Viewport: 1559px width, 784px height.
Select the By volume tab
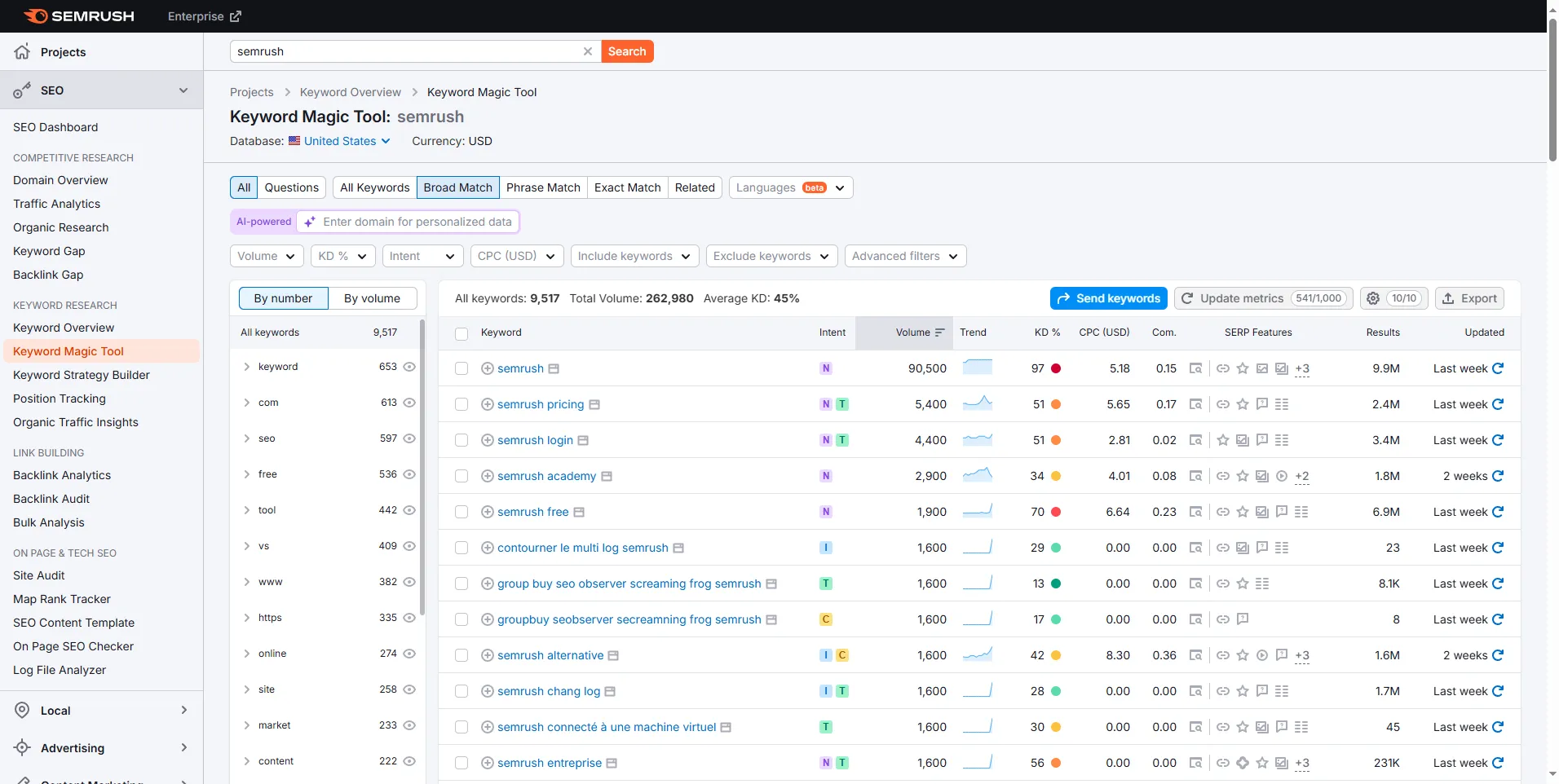click(372, 298)
